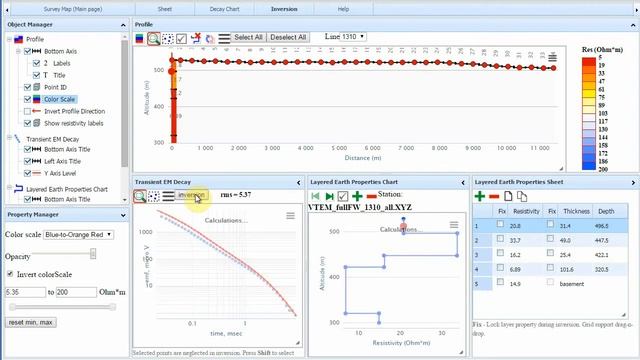Screen dimensions: 640x360
Task: Collapse the Profile tree node
Action: click(x=9, y=39)
